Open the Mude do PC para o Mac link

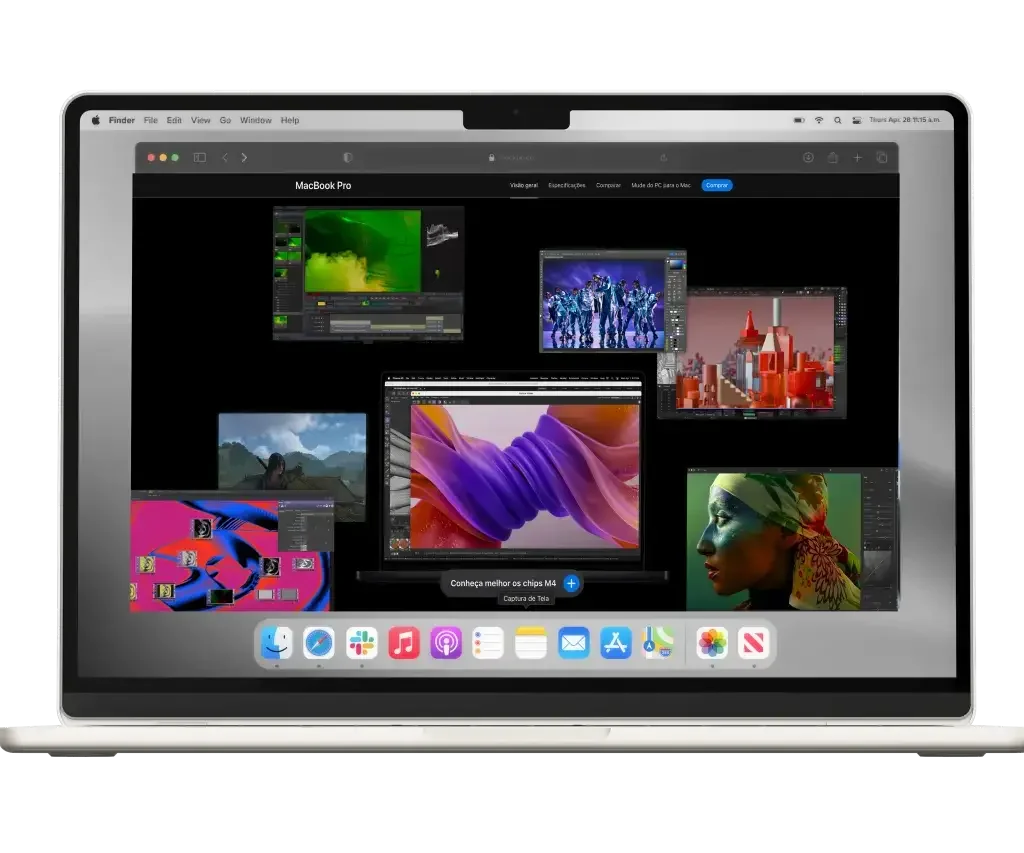click(x=661, y=185)
